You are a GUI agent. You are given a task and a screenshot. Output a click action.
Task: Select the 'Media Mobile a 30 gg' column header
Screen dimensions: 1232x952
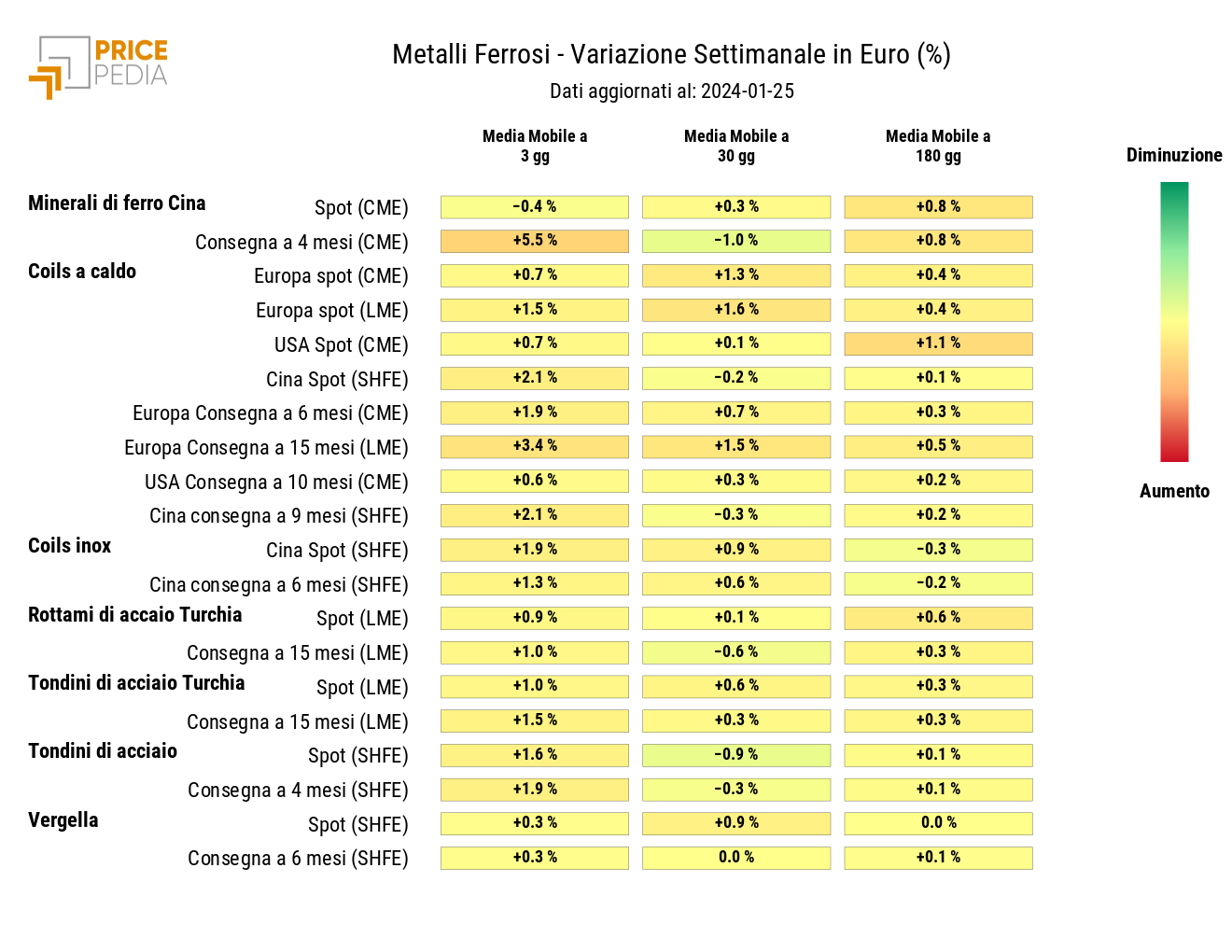(736, 146)
